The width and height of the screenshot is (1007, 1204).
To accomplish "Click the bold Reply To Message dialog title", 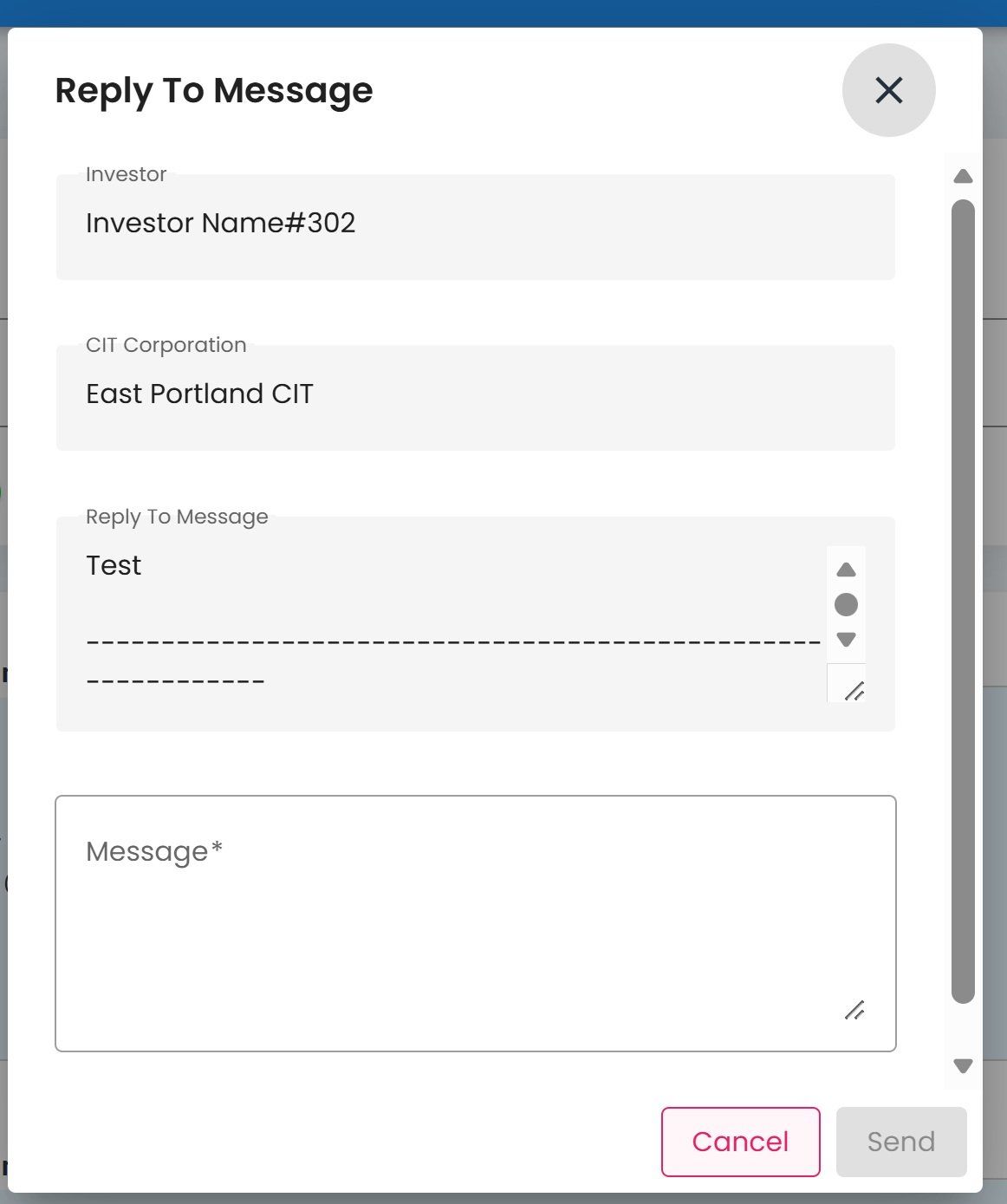I will (x=214, y=90).
